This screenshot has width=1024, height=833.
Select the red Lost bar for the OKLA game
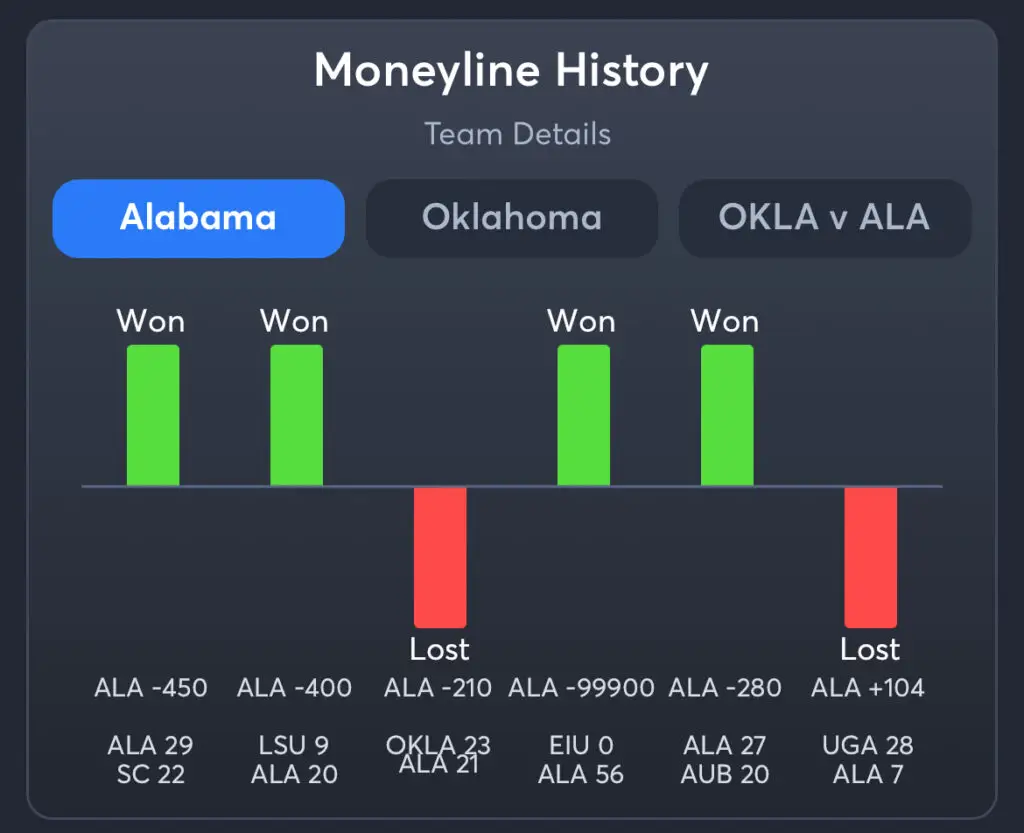pos(438,555)
